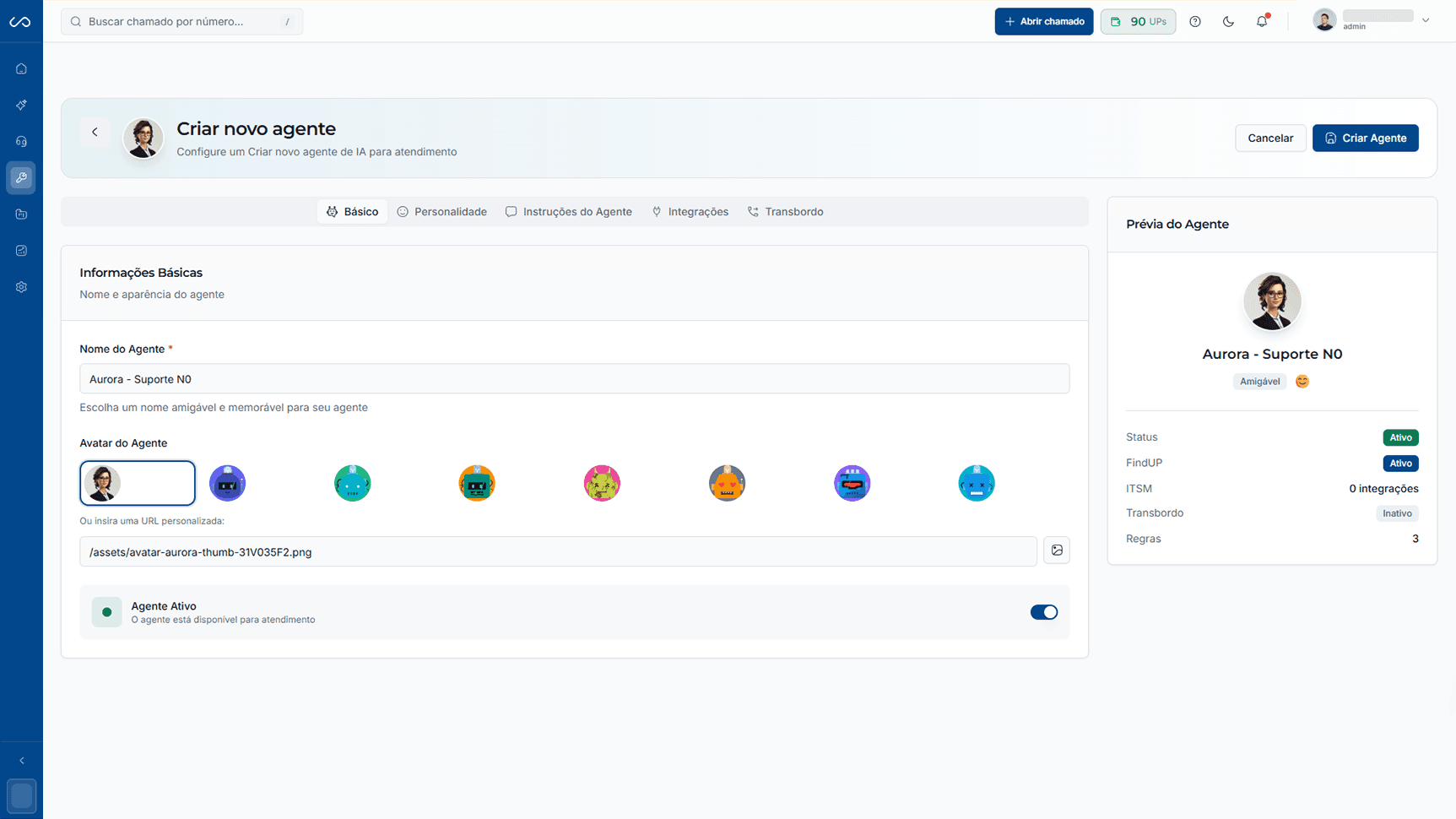This screenshot has width=1456, height=819.
Task: Click the help question mark icon
Action: (1195, 22)
